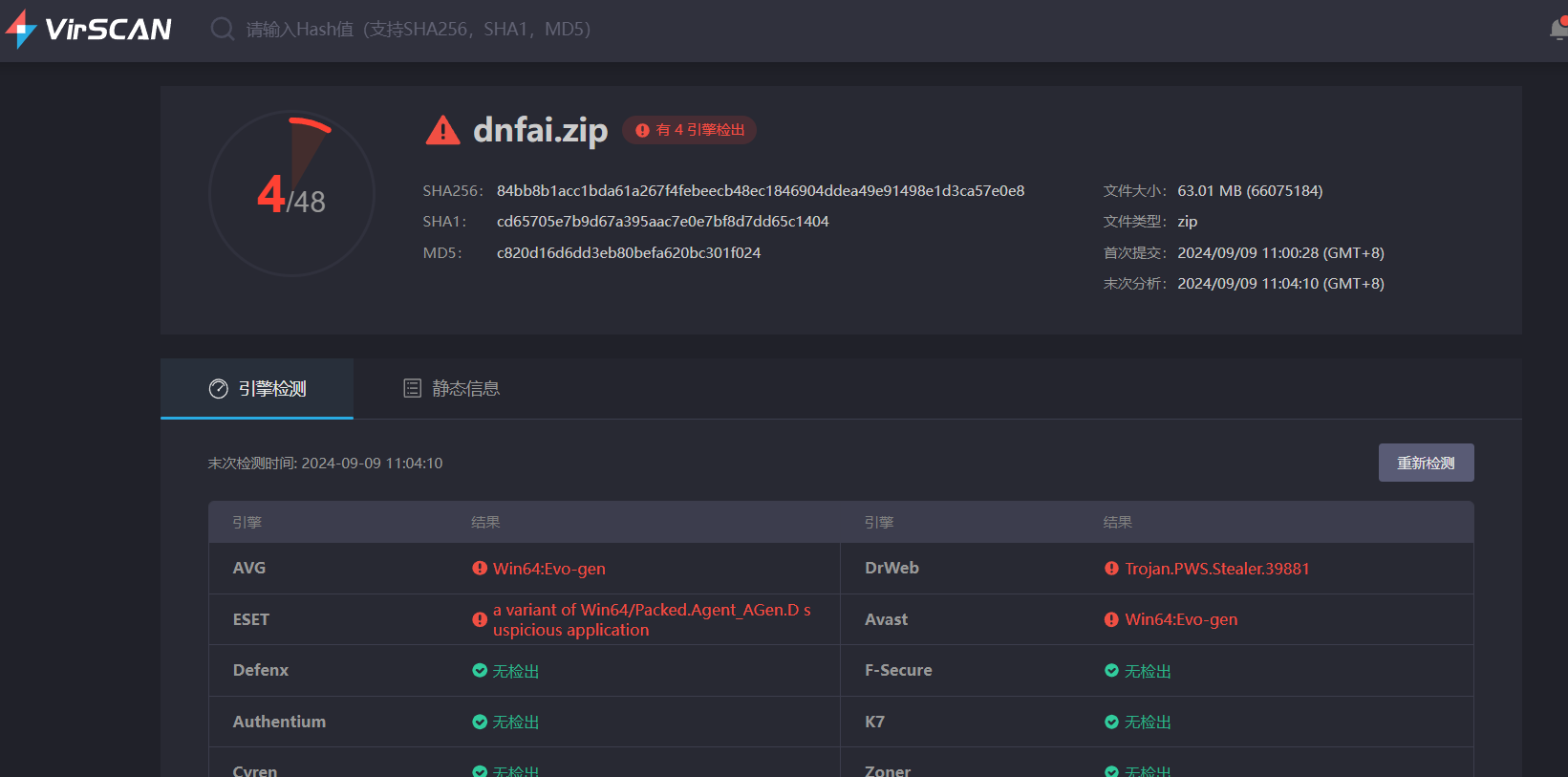Click Authentium's 无检出 result

516,723
